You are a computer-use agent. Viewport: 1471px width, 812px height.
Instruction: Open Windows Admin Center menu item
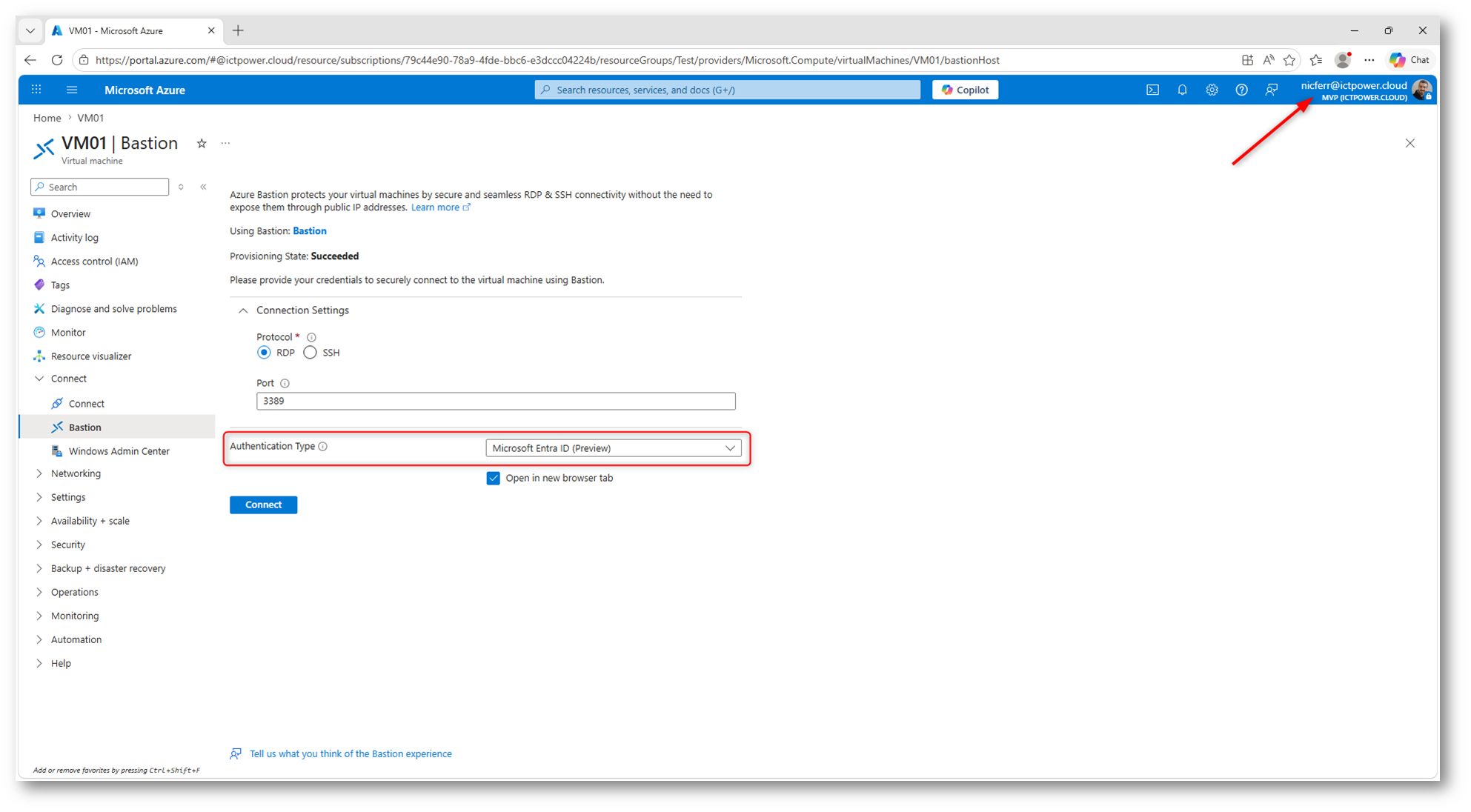tap(119, 451)
